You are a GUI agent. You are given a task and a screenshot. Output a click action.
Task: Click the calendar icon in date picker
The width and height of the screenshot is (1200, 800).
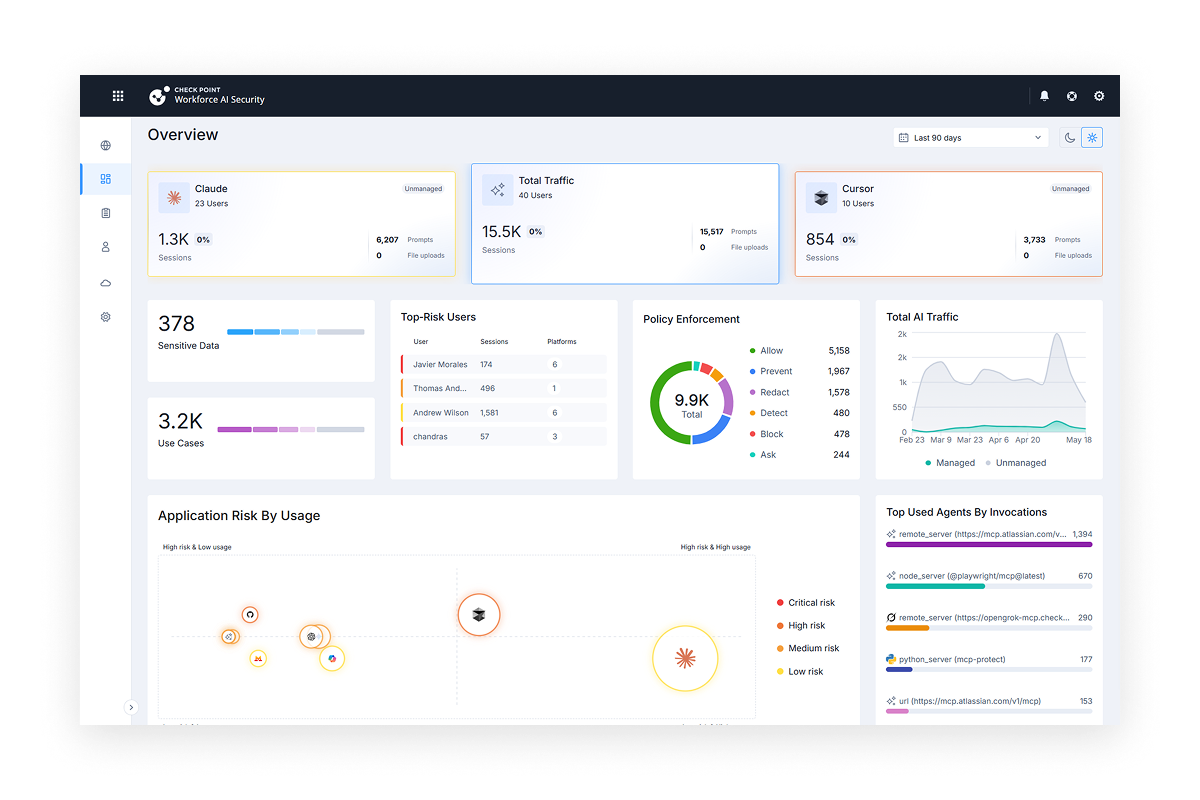904,138
